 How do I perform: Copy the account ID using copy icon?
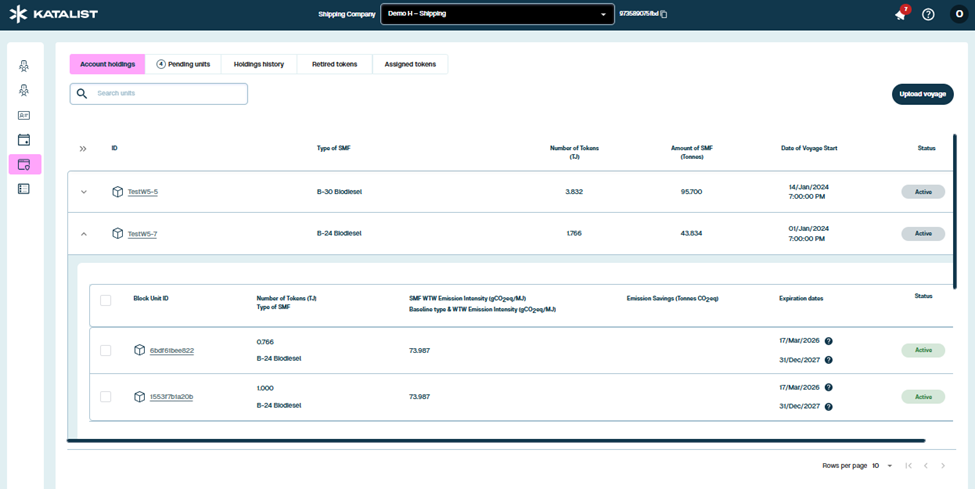[663, 14]
